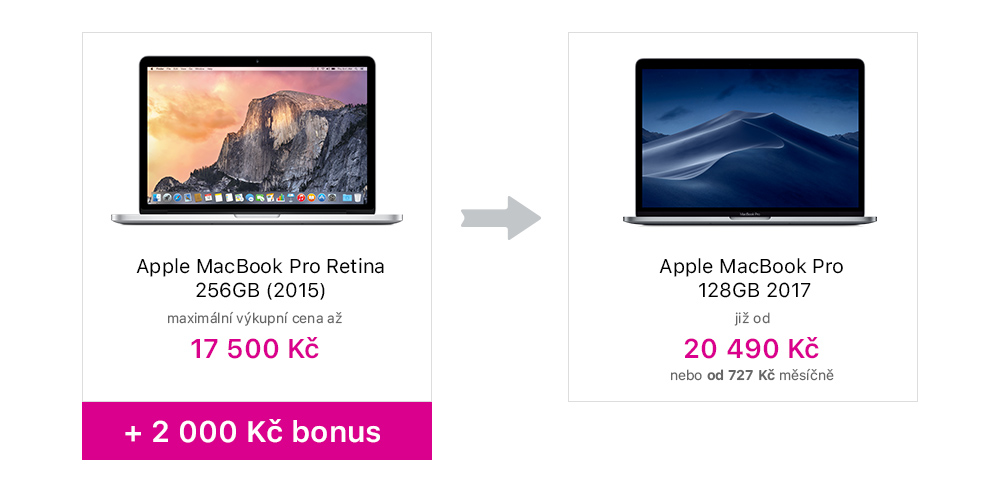Click the Finder icon in the pictured dock
Viewport: 998px width, 493px height.
click(x=157, y=198)
